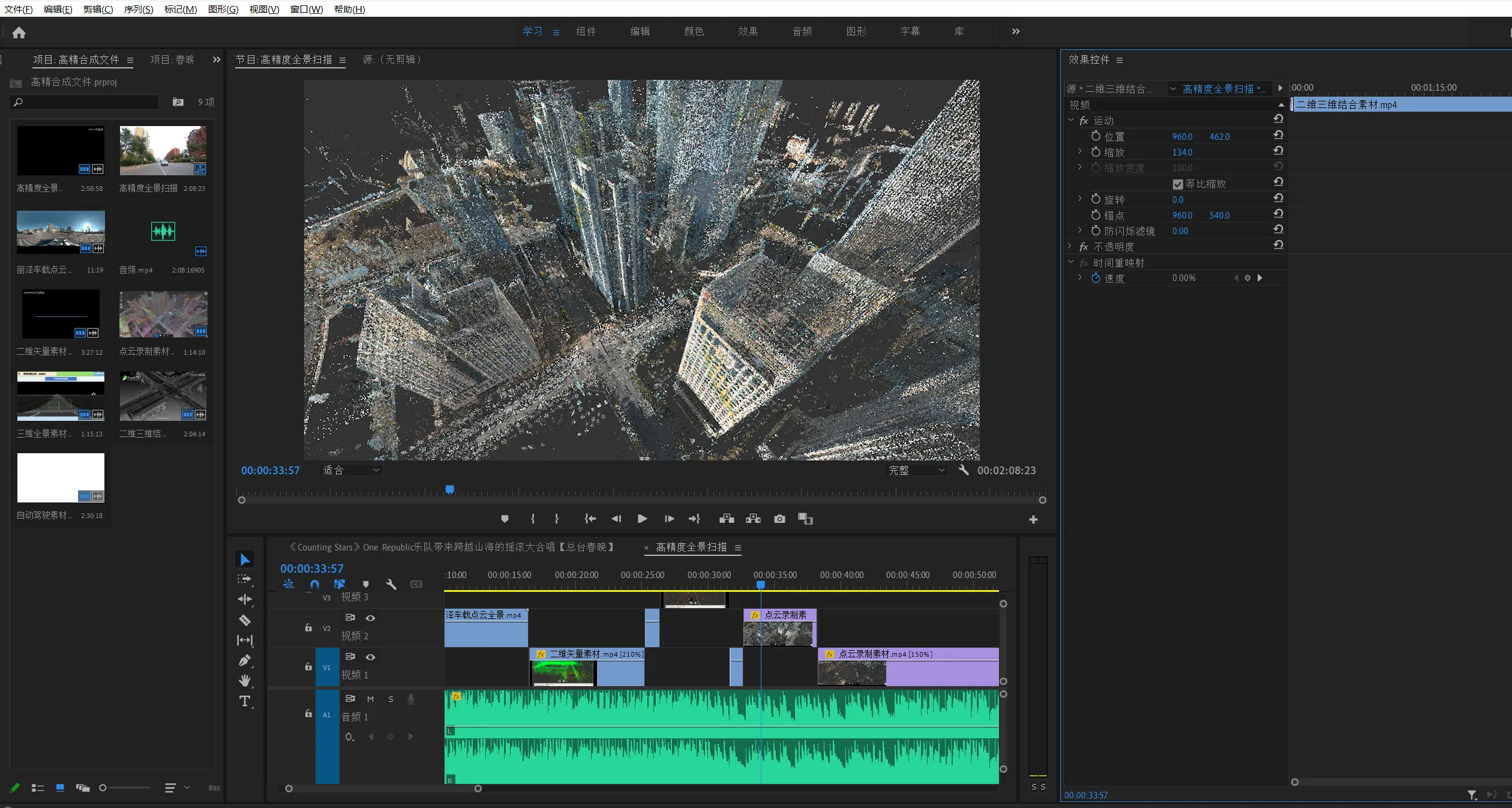Open the 完整 playback resolution dropdown
The image size is (1512, 808).
click(x=916, y=470)
